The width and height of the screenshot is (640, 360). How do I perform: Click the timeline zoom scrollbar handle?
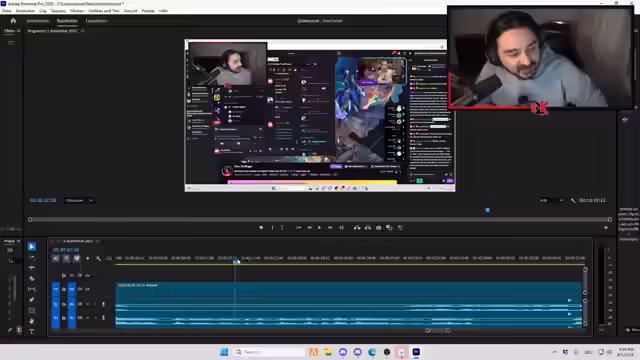[438, 330]
